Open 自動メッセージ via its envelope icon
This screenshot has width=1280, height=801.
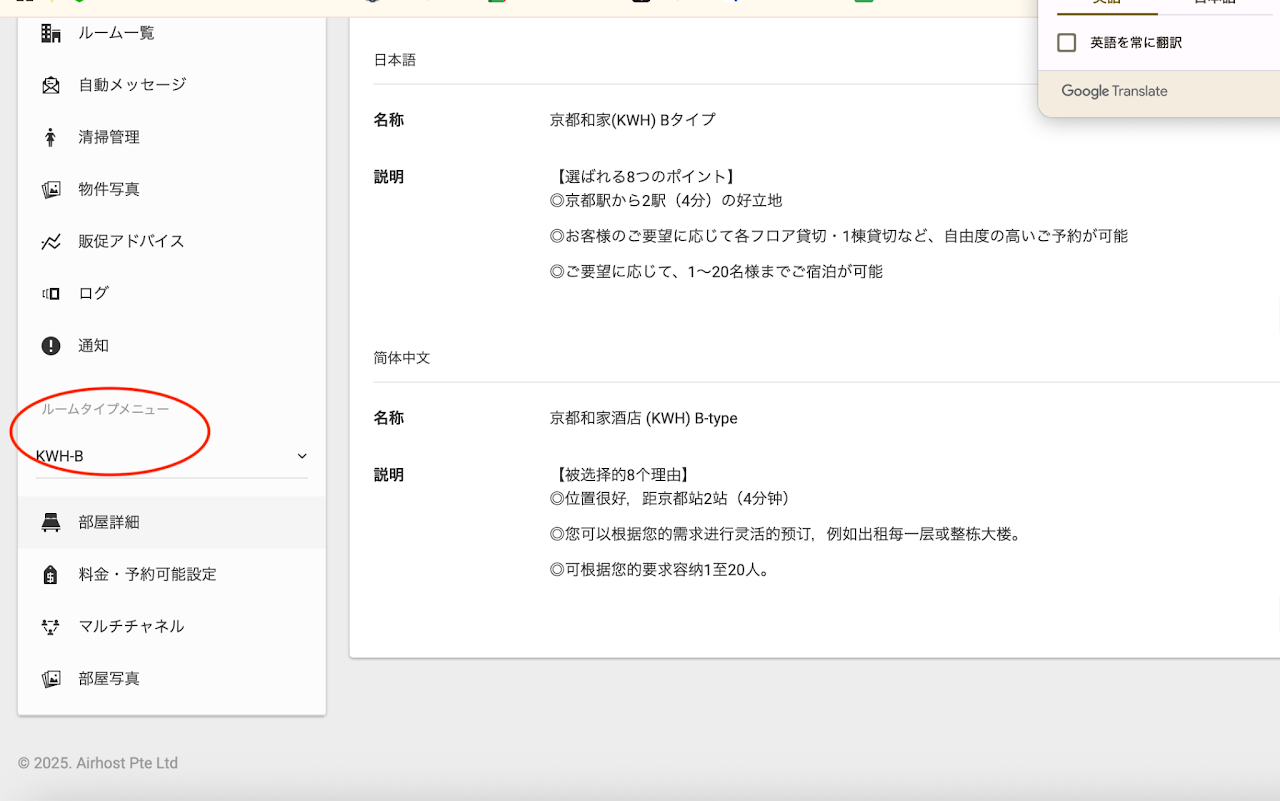[51, 85]
